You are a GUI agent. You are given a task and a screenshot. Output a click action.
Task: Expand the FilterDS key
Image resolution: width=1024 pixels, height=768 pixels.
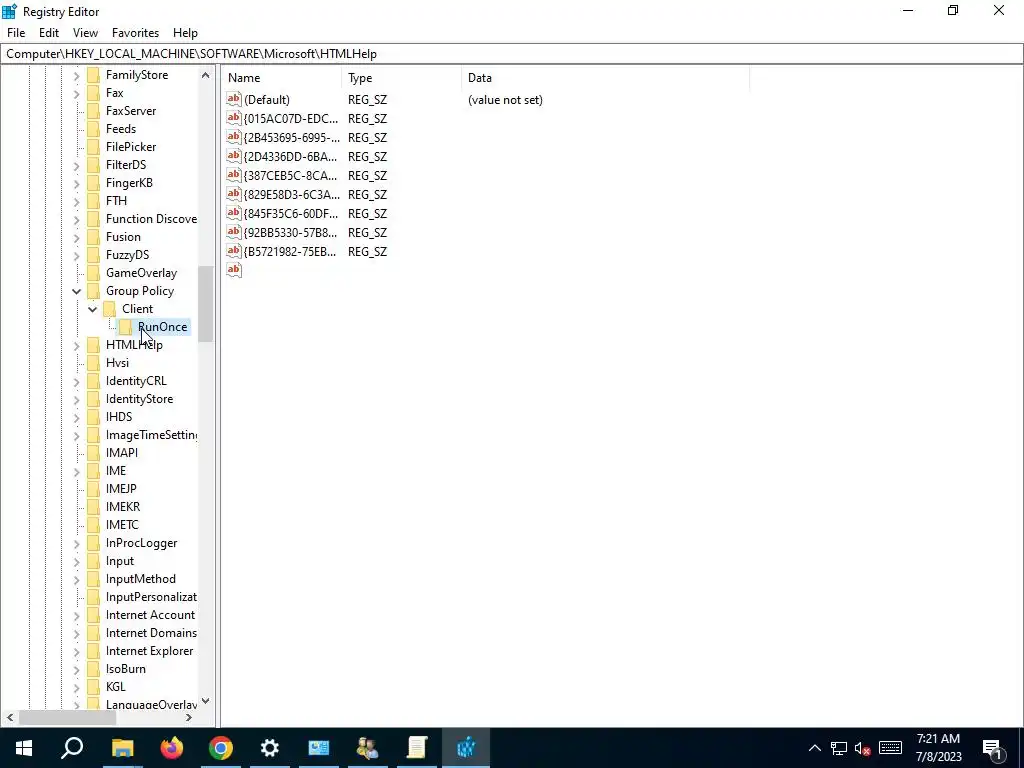point(76,165)
